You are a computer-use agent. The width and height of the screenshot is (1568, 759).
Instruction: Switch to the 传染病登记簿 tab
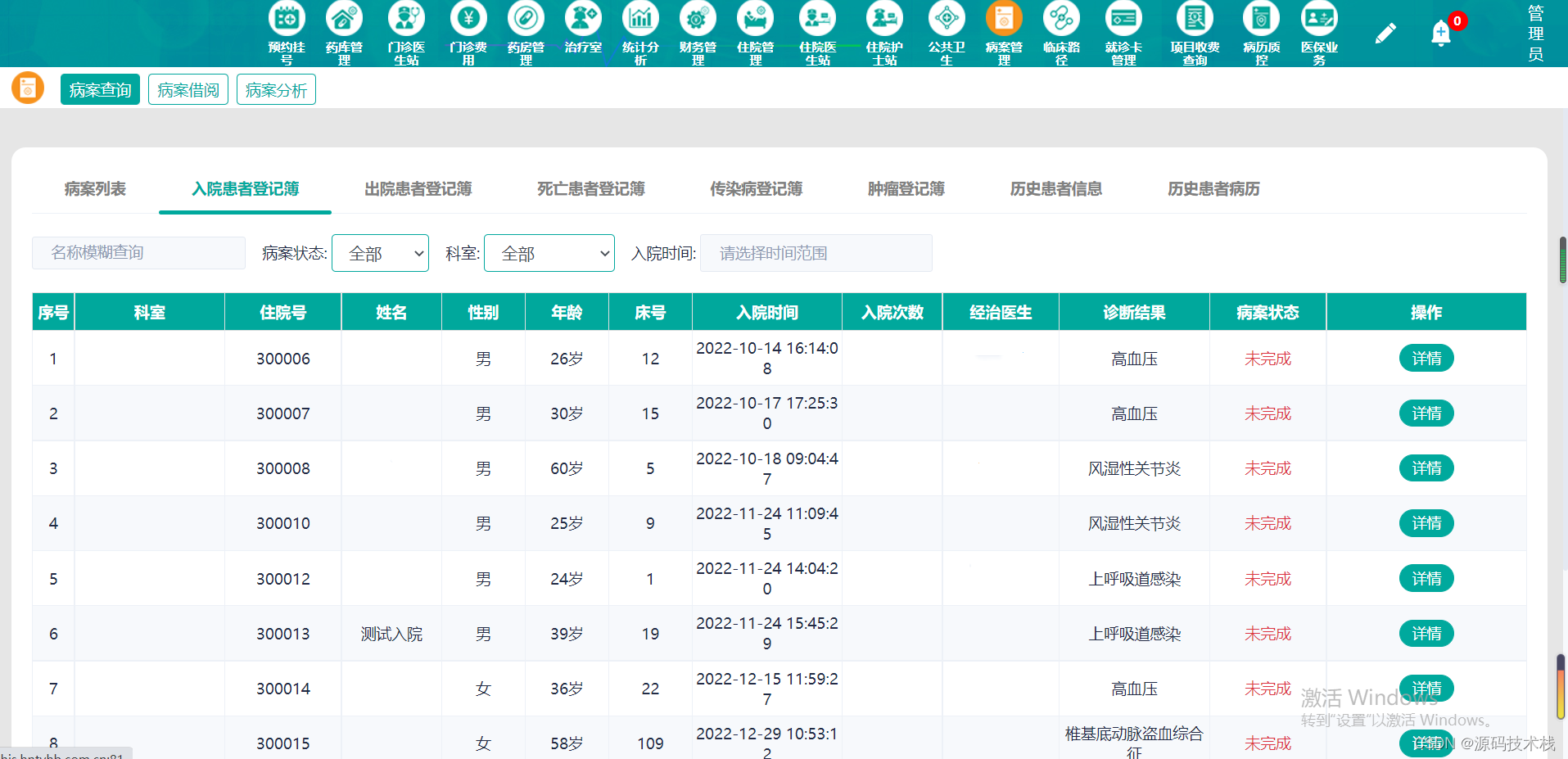(757, 189)
